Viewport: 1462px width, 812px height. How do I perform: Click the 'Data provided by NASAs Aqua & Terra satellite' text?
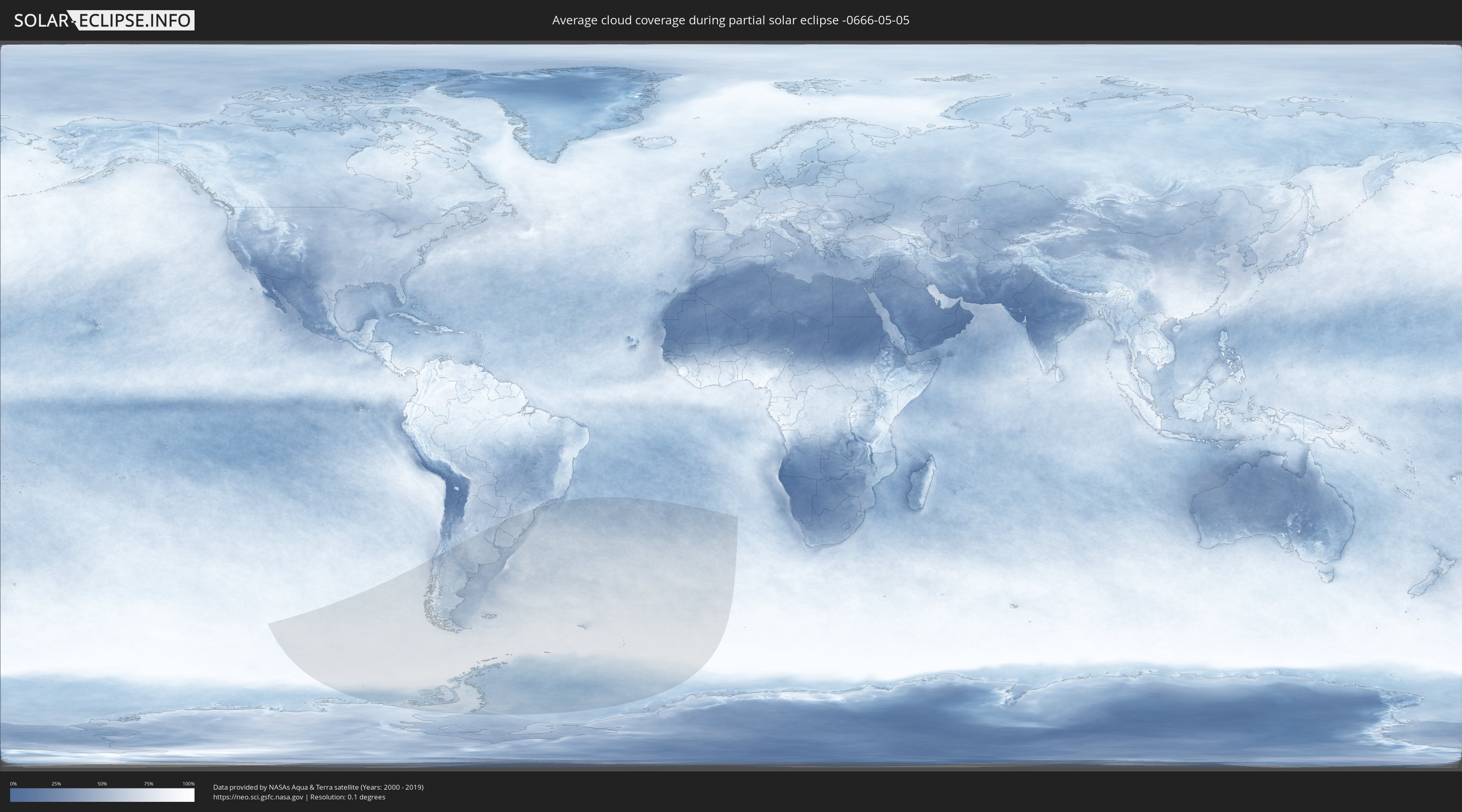285,787
